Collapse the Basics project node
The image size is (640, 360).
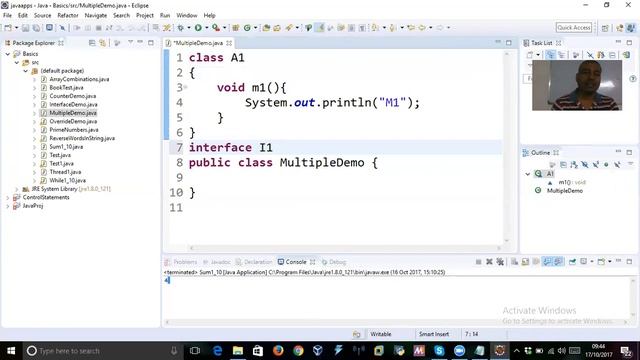pyautogui.click(x=8, y=54)
